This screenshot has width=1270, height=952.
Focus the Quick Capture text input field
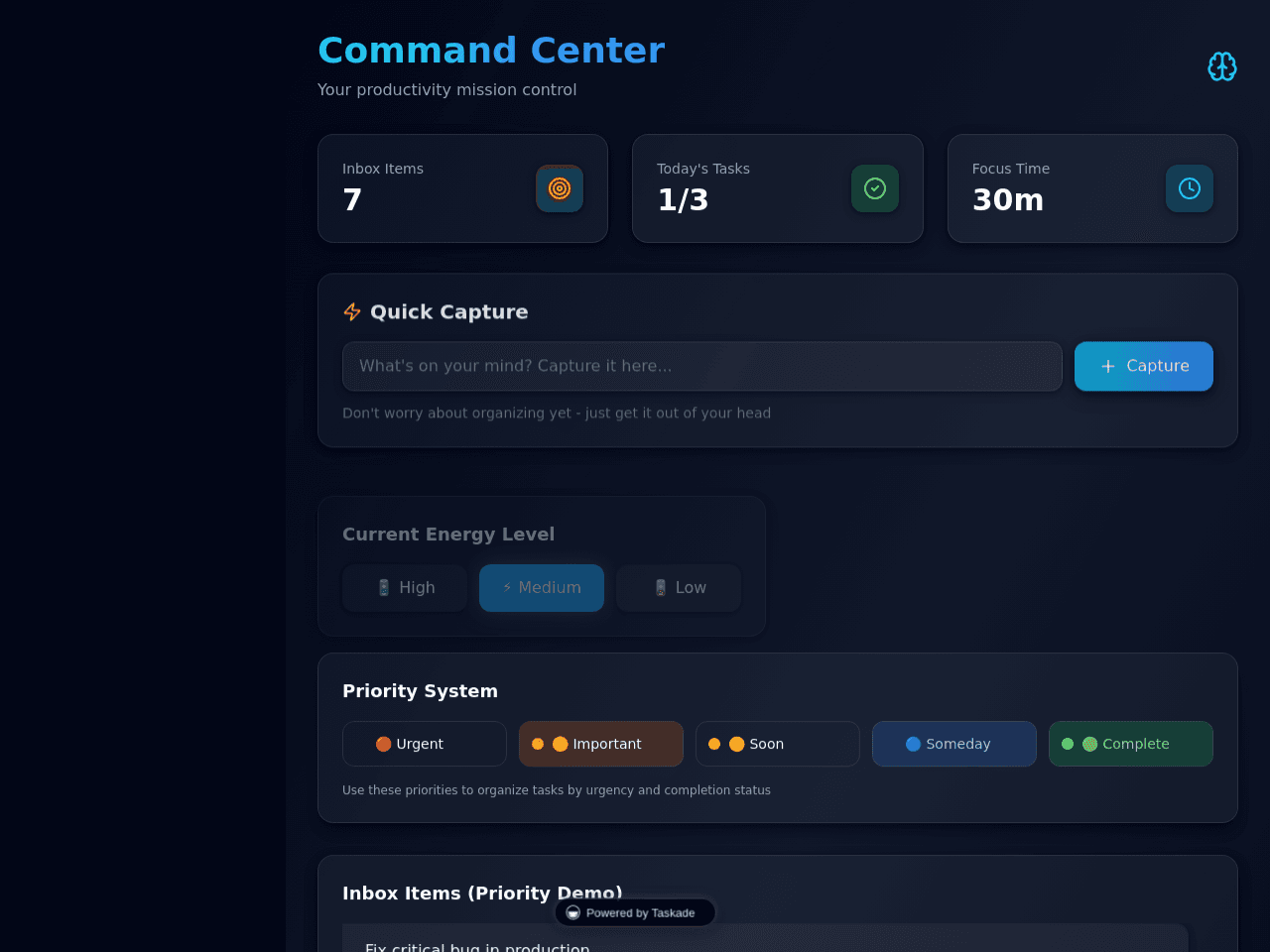(x=702, y=366)
